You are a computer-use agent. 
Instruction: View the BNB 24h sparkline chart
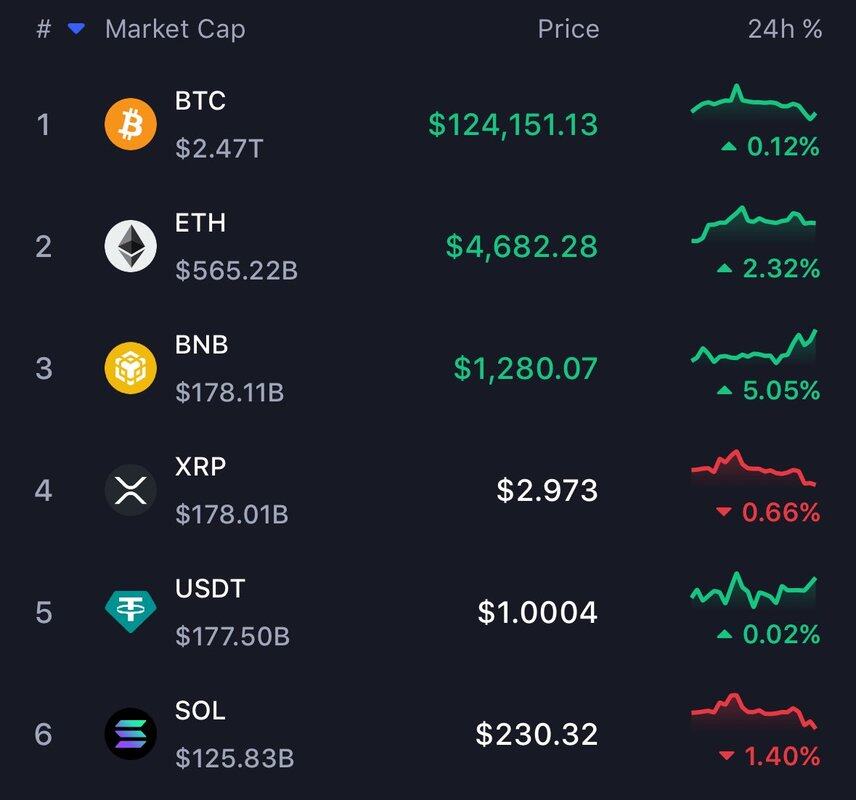pyautogui.click(x=754, y=348)
